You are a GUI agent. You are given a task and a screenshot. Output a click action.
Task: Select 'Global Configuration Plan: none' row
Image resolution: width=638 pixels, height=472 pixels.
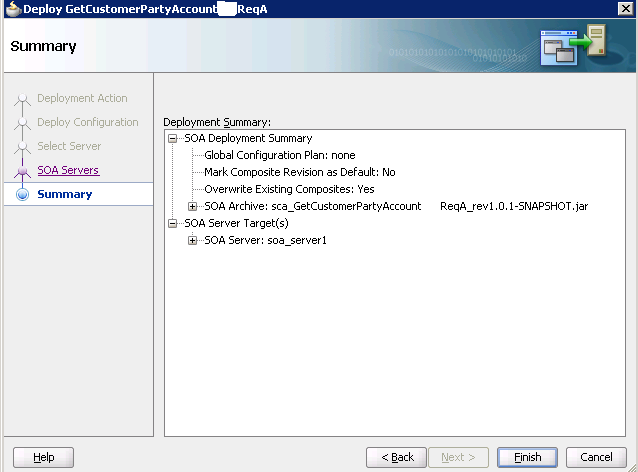[x=280, y=155]
